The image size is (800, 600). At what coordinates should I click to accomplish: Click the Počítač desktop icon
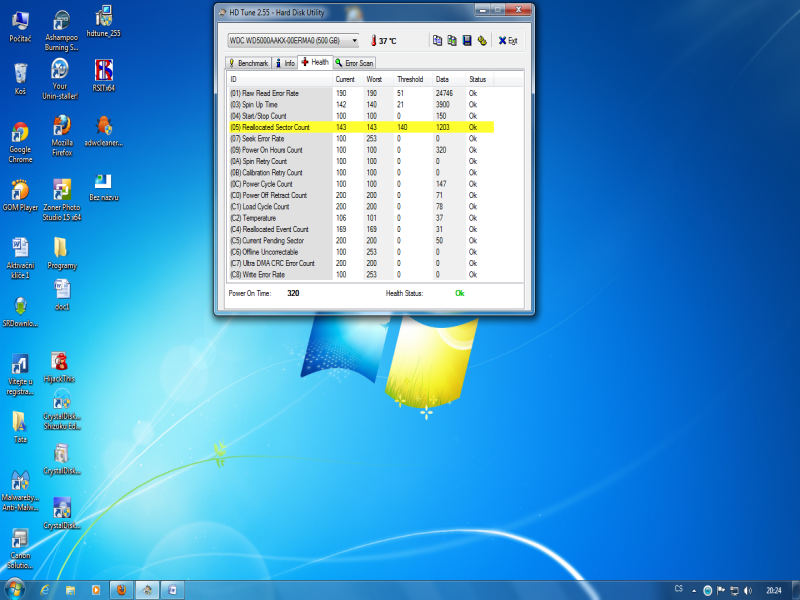[x=20, y=27]
